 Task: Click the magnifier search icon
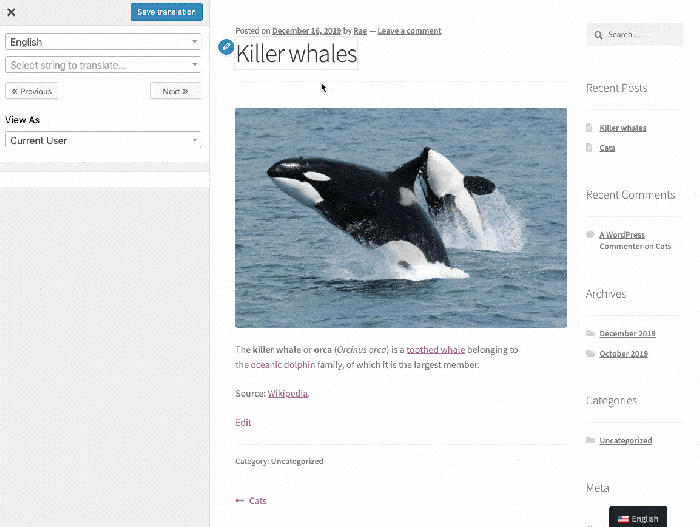(x=598, y=35)
